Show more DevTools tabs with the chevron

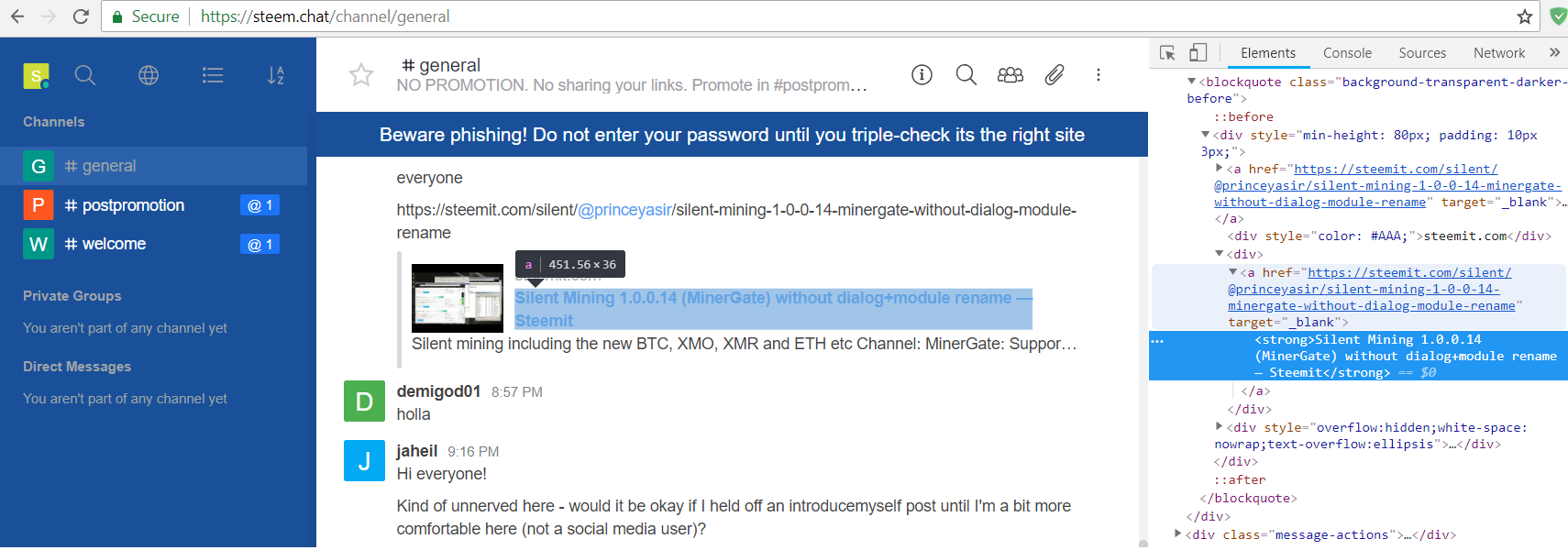click(1554, 53)
